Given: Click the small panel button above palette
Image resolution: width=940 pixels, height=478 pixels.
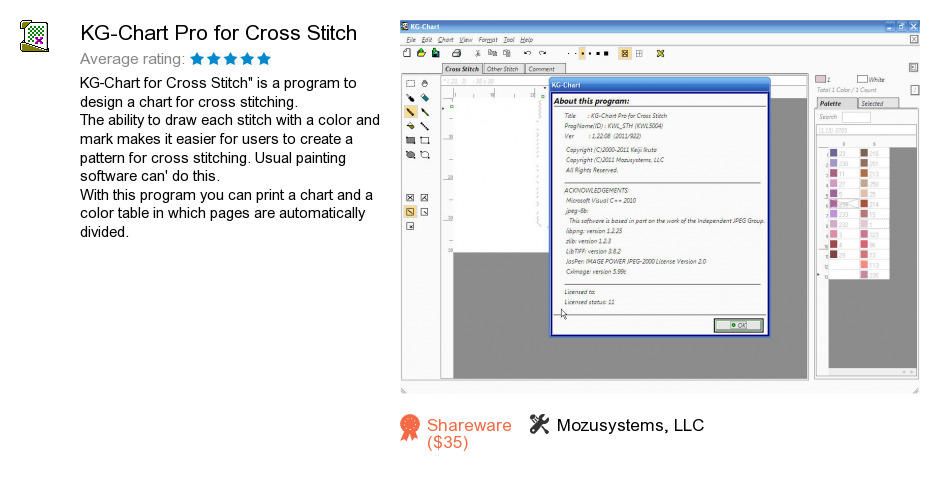Looking at the screenshot, I should [x=913, y=68].
